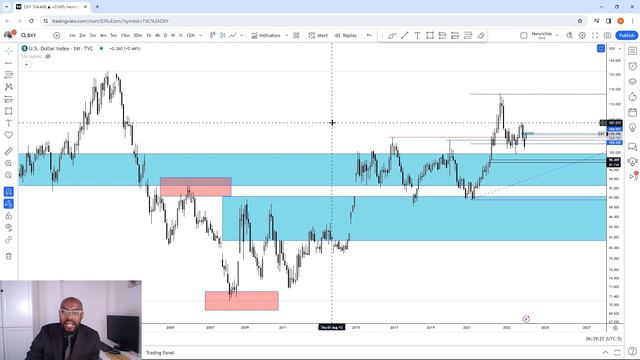Select the text annotation tool in left sidebar
Viewport: 640px width, 360px height.
[9, 123]
